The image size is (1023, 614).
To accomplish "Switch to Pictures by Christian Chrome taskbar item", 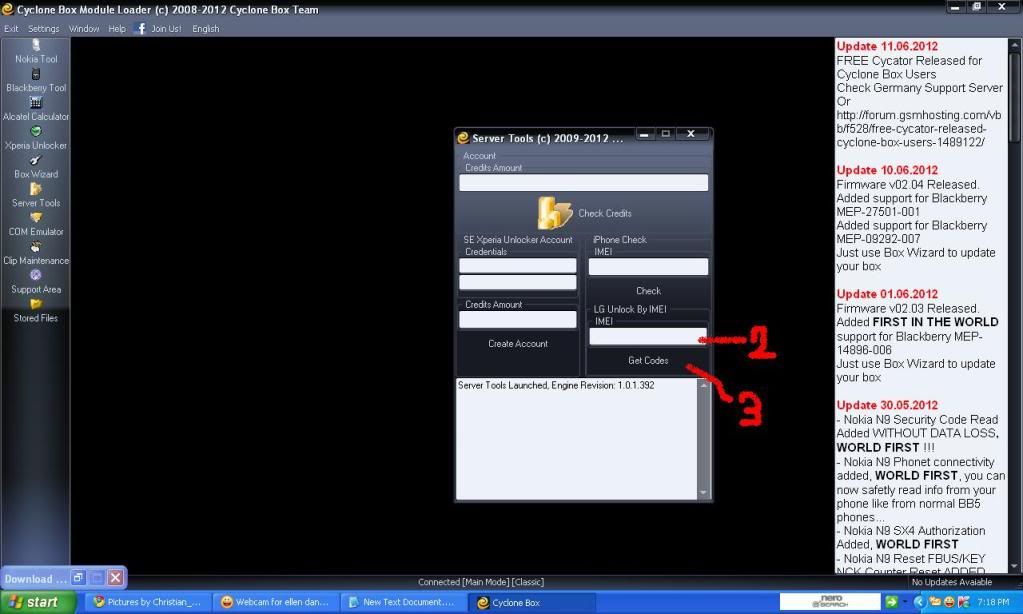I will tap(148, 602).
